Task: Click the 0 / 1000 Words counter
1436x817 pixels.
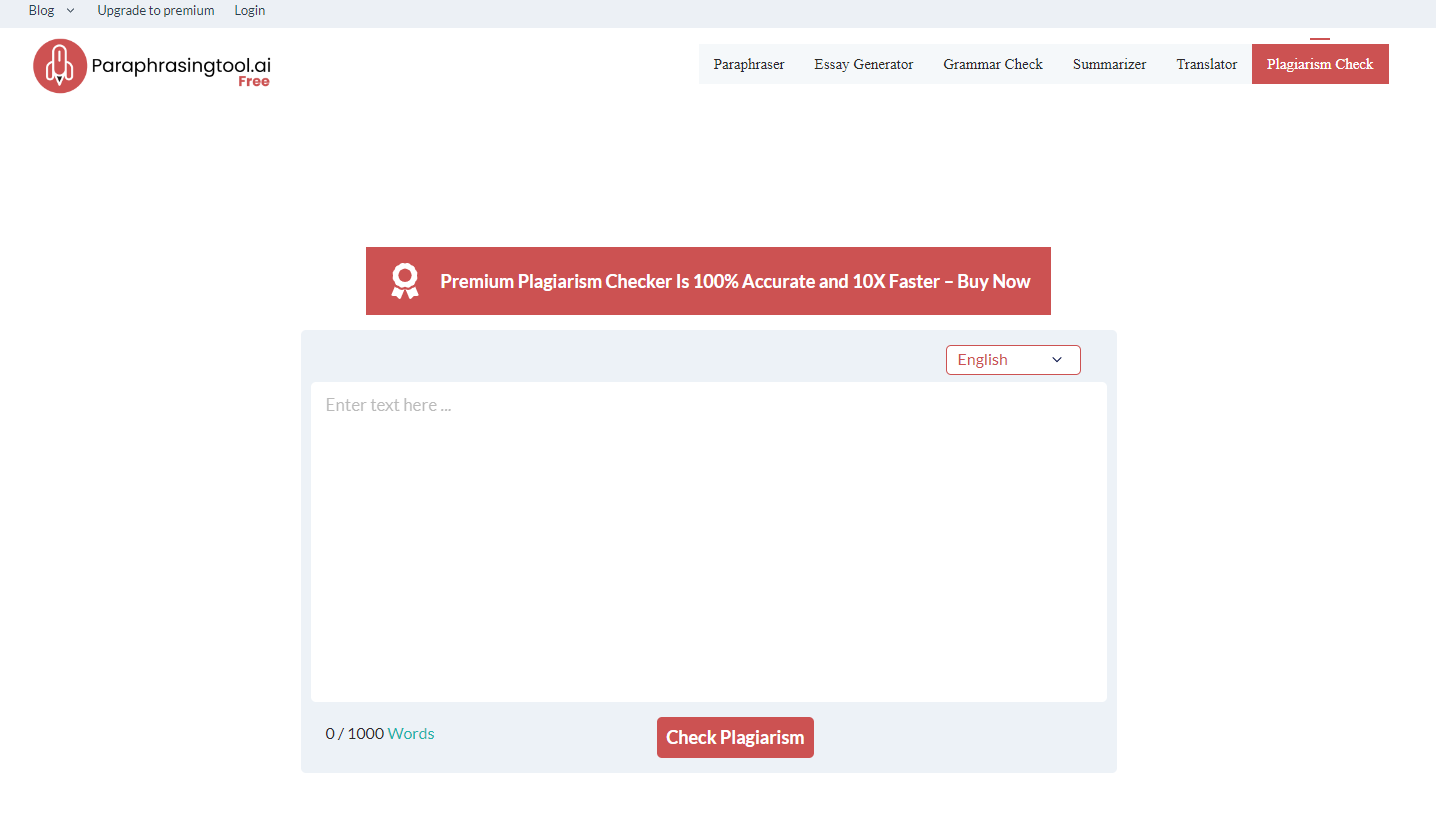Action: [x=380, y=734]
